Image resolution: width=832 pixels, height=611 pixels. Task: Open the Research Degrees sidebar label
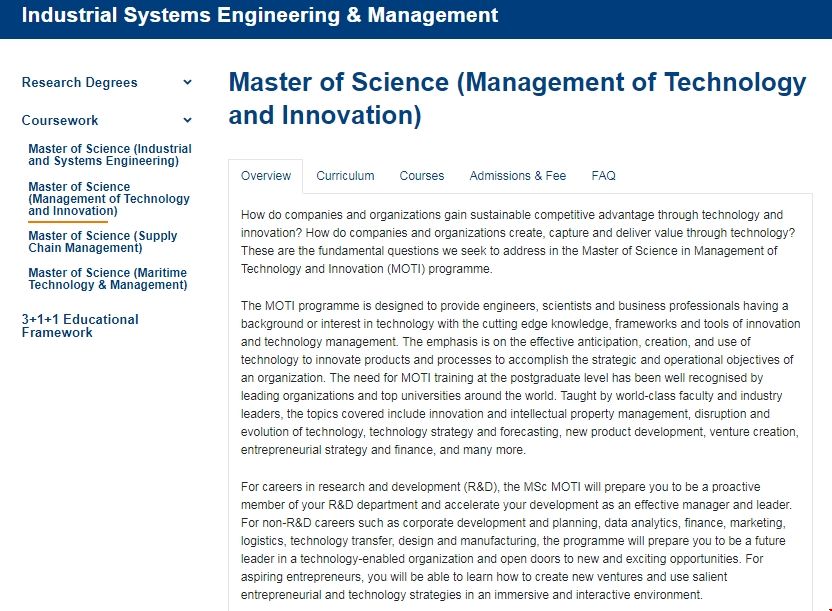[x=80, y=83]
